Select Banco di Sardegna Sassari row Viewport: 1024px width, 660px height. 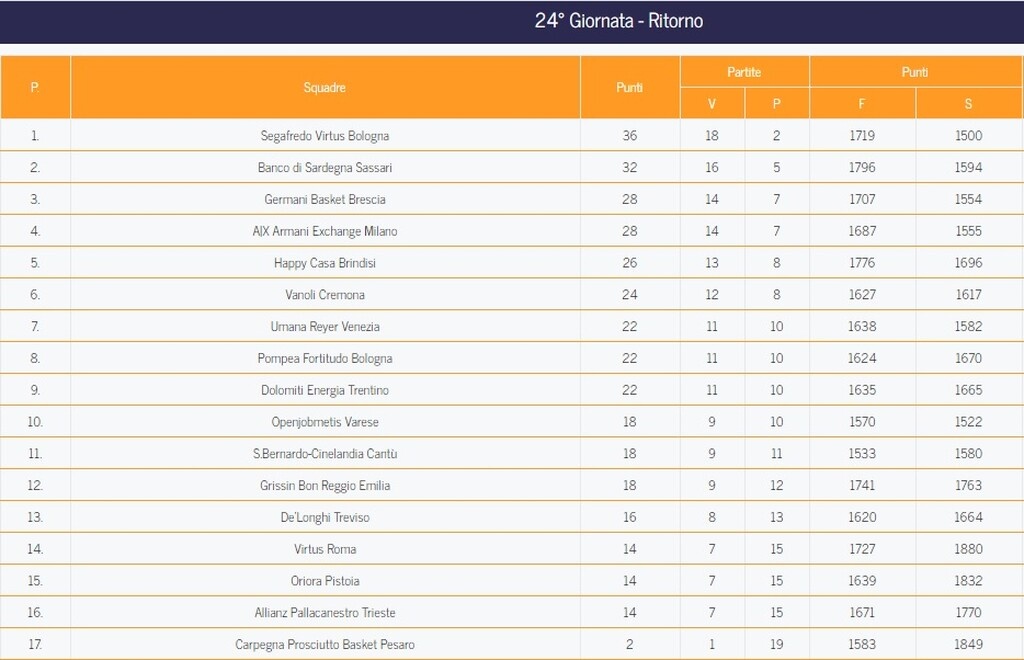pyautogui.click(x=325, y=168)
